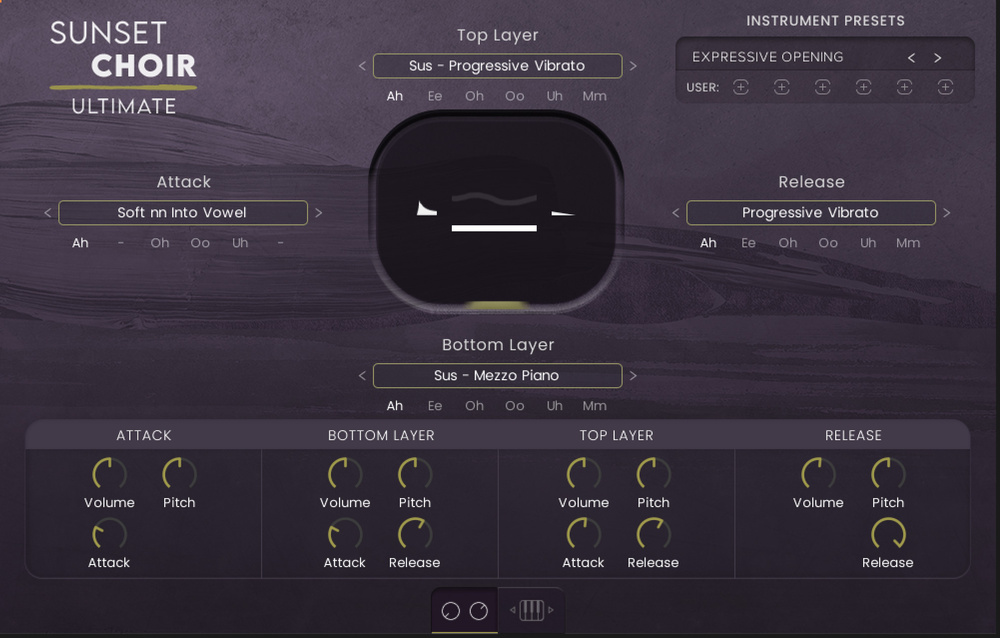Select Uh vowel for Attack

point(240,243)
